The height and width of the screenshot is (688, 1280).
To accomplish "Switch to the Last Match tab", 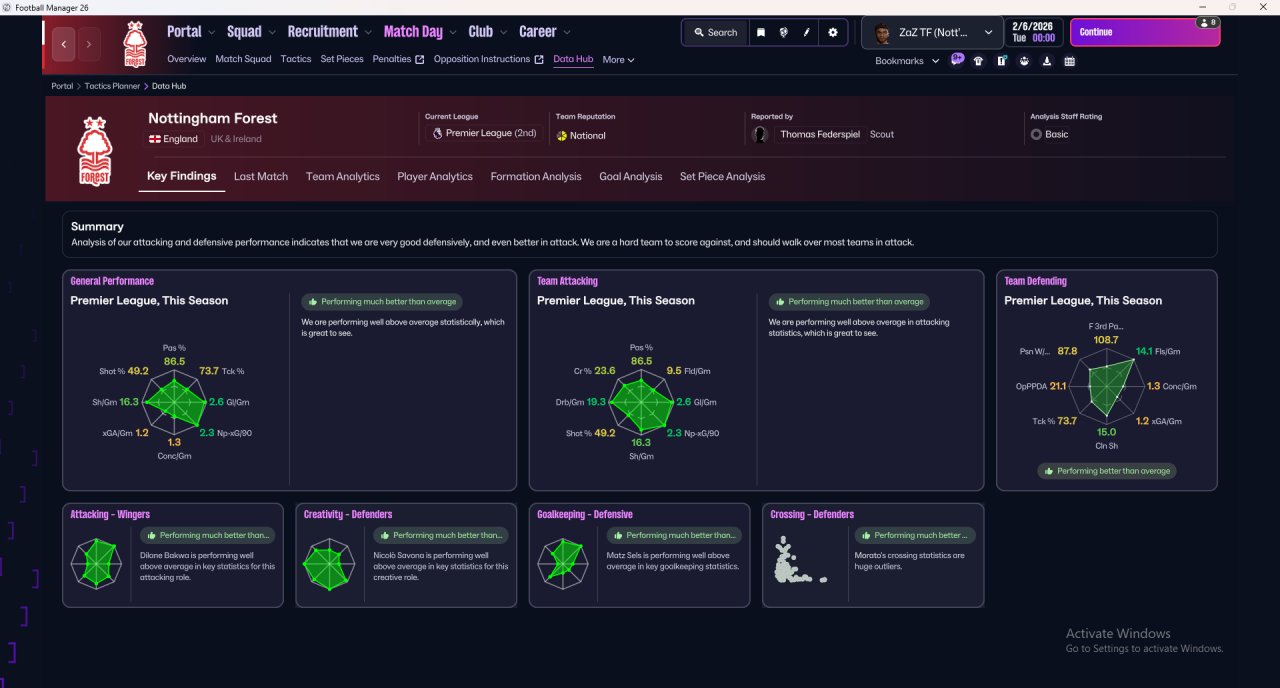I will [x=261, y=176].
